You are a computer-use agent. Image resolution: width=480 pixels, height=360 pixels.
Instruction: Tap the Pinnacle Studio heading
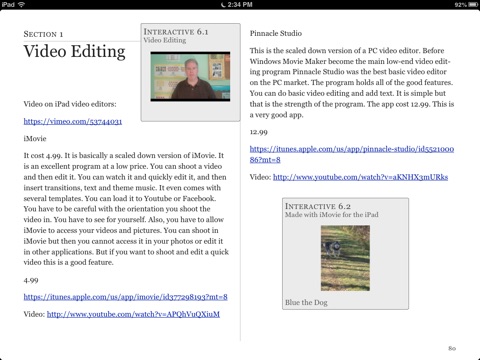[x=276, y=33]
